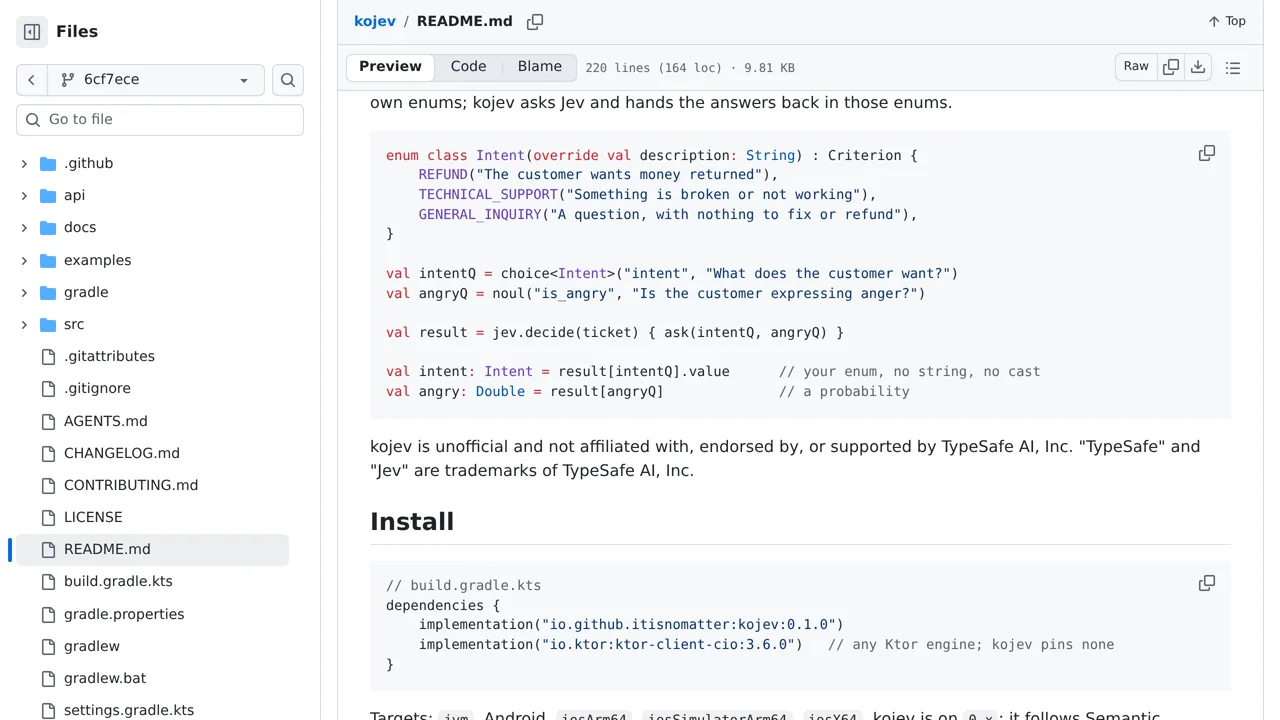The width and height of the screenshot is (1280, 720).
Task: Copy the README.md file path
Action: 535,22
